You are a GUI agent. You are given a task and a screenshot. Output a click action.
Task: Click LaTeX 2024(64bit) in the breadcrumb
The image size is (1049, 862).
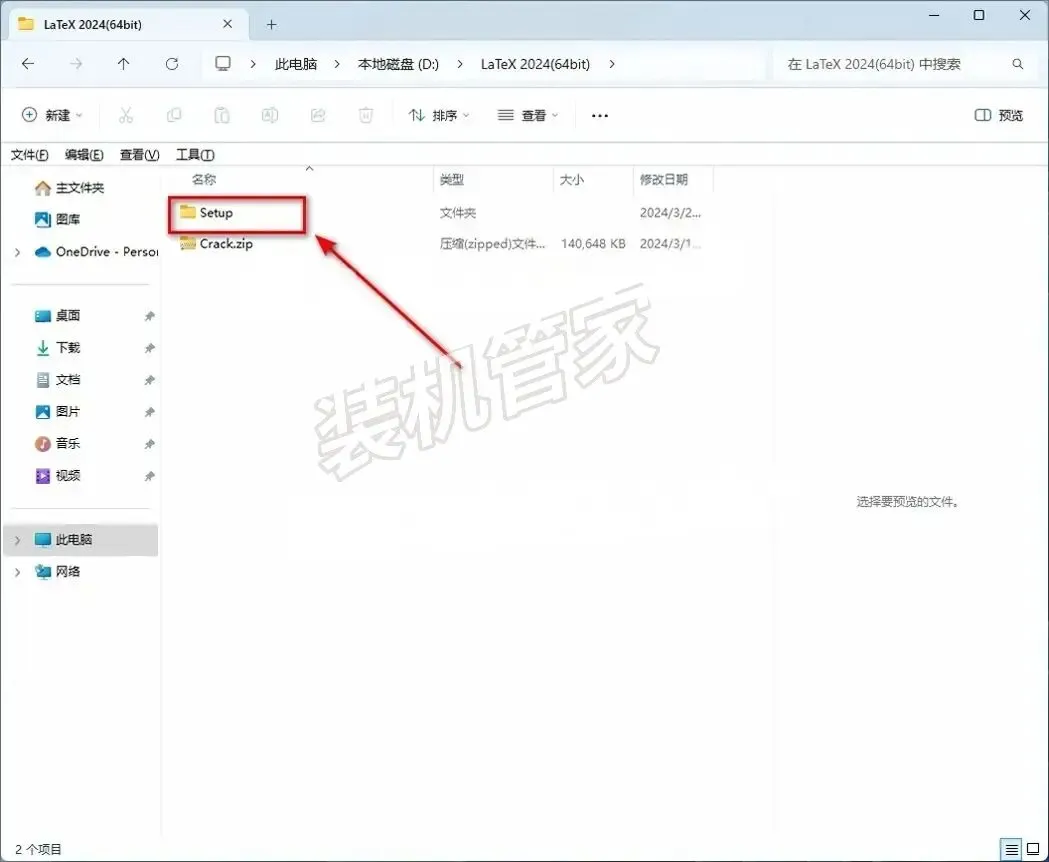pyautogui.click(x=535, y=64)
